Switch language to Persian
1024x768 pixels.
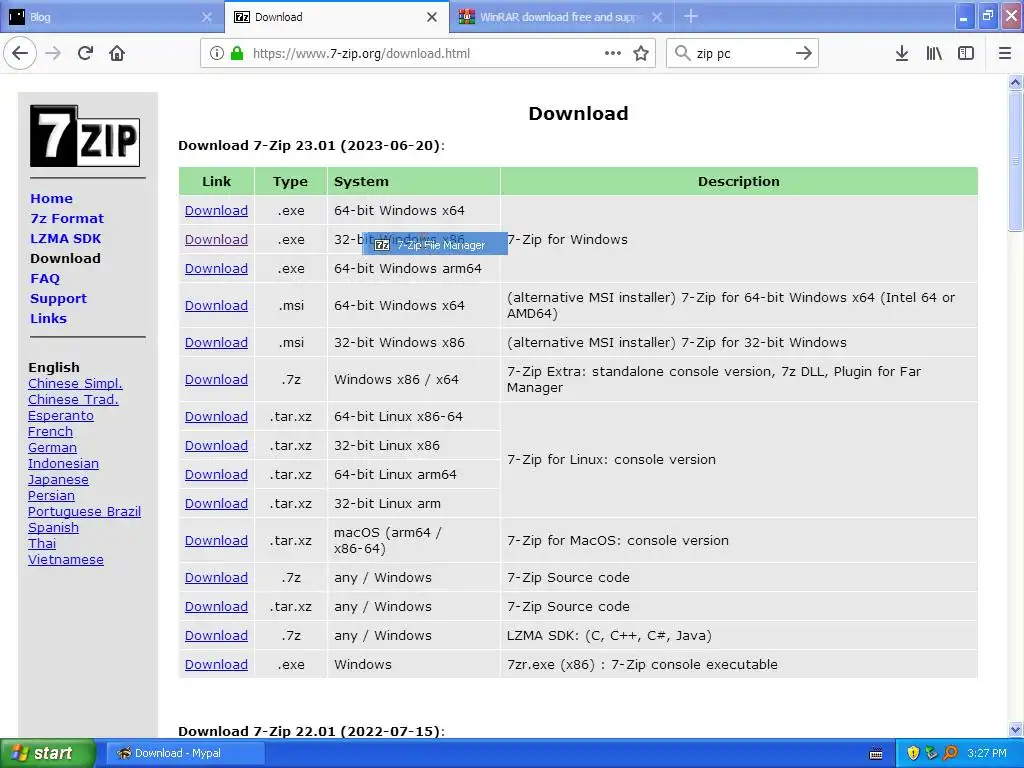(51, 496)
